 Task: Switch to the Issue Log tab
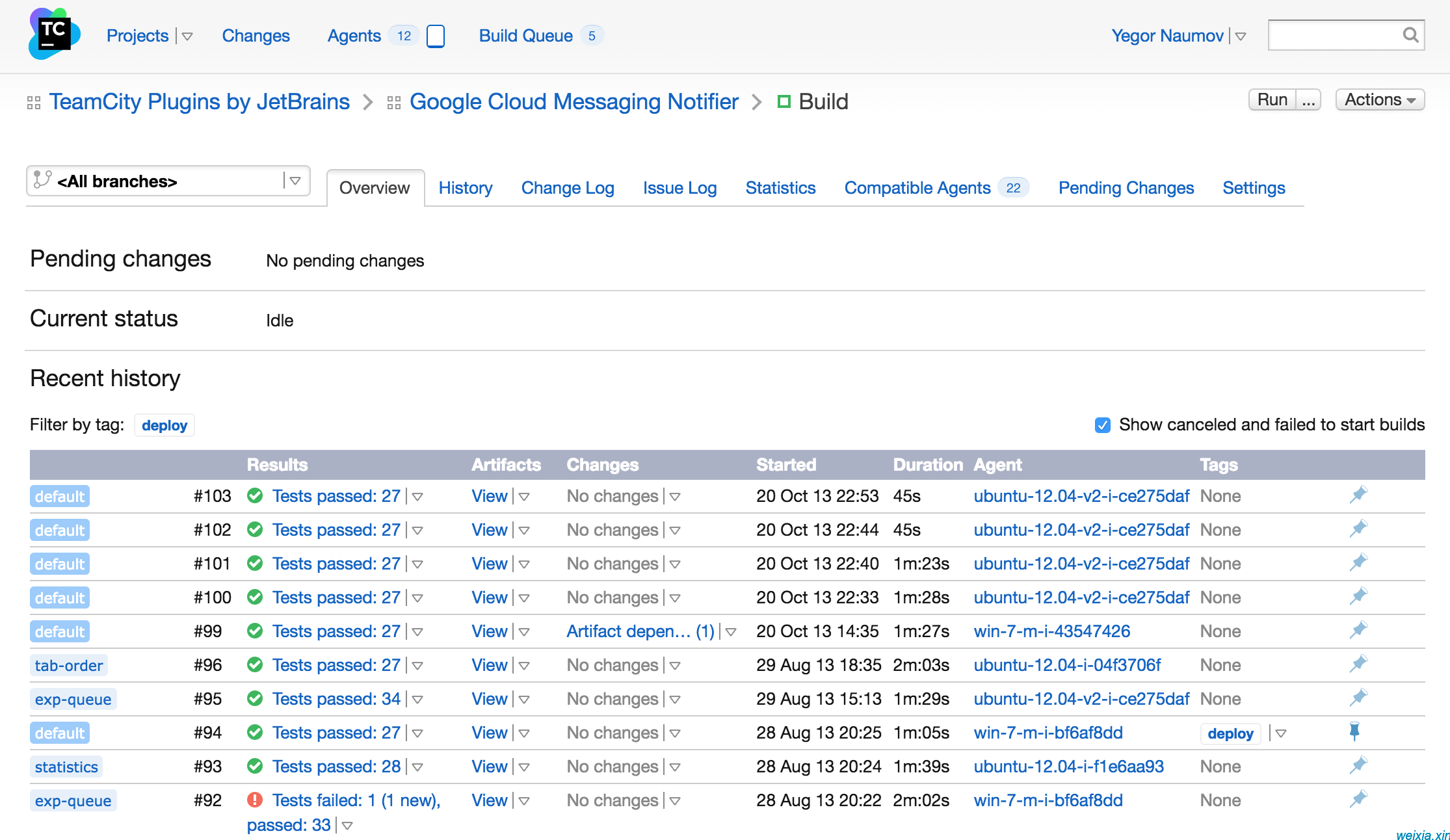click(x=679, y=188)
